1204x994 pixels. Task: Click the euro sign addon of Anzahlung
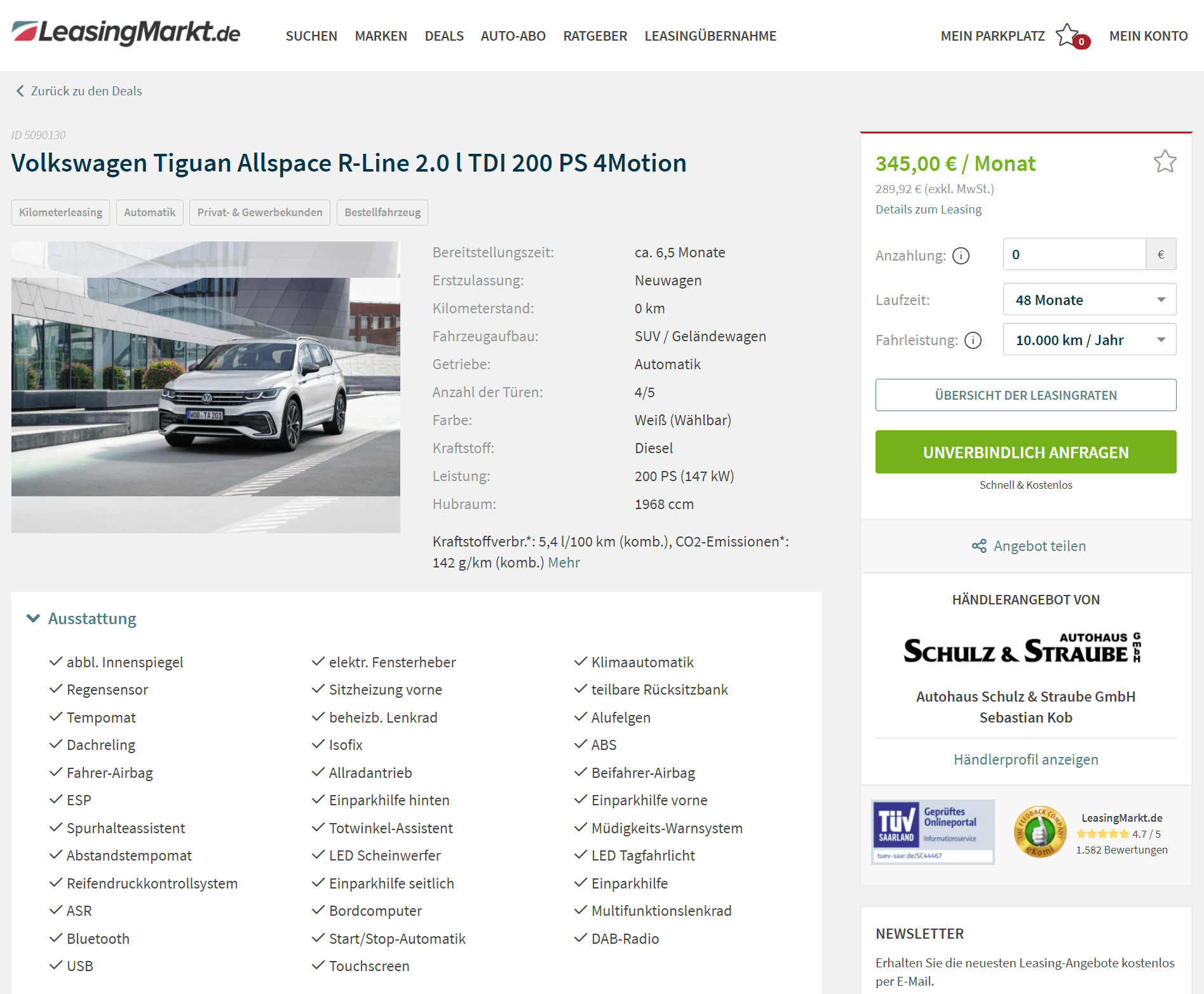coord(1161,254)
